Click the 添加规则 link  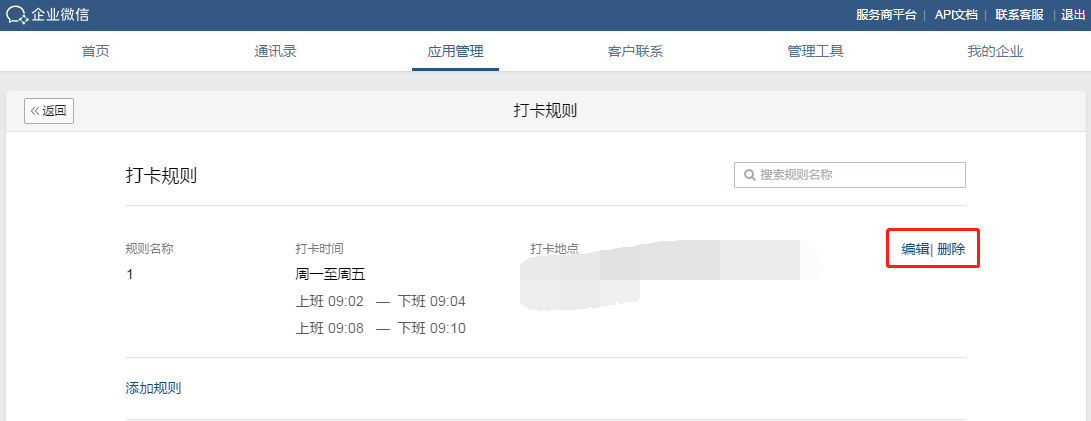(153, 388)
